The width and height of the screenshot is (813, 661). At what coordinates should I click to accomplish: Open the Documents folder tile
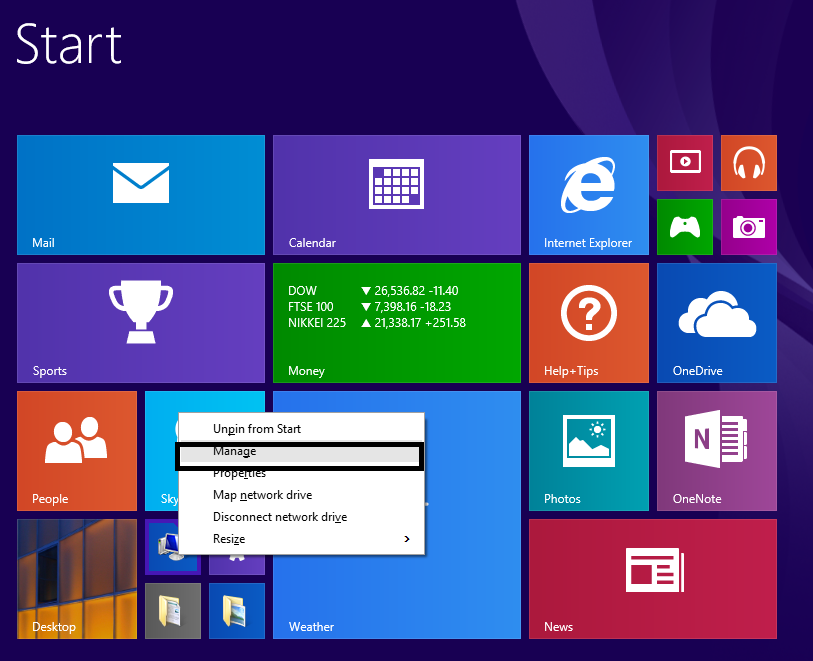pyautogui.click(x=173, y=611)
